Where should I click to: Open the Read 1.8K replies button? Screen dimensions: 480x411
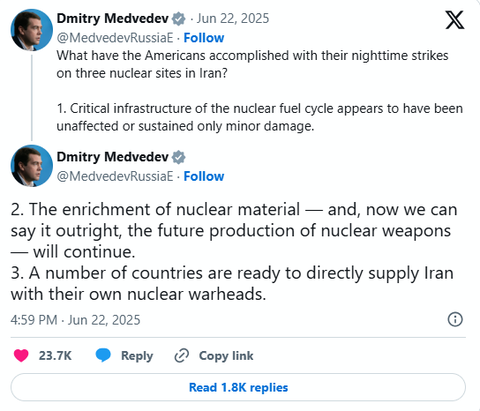coord(238,387)
